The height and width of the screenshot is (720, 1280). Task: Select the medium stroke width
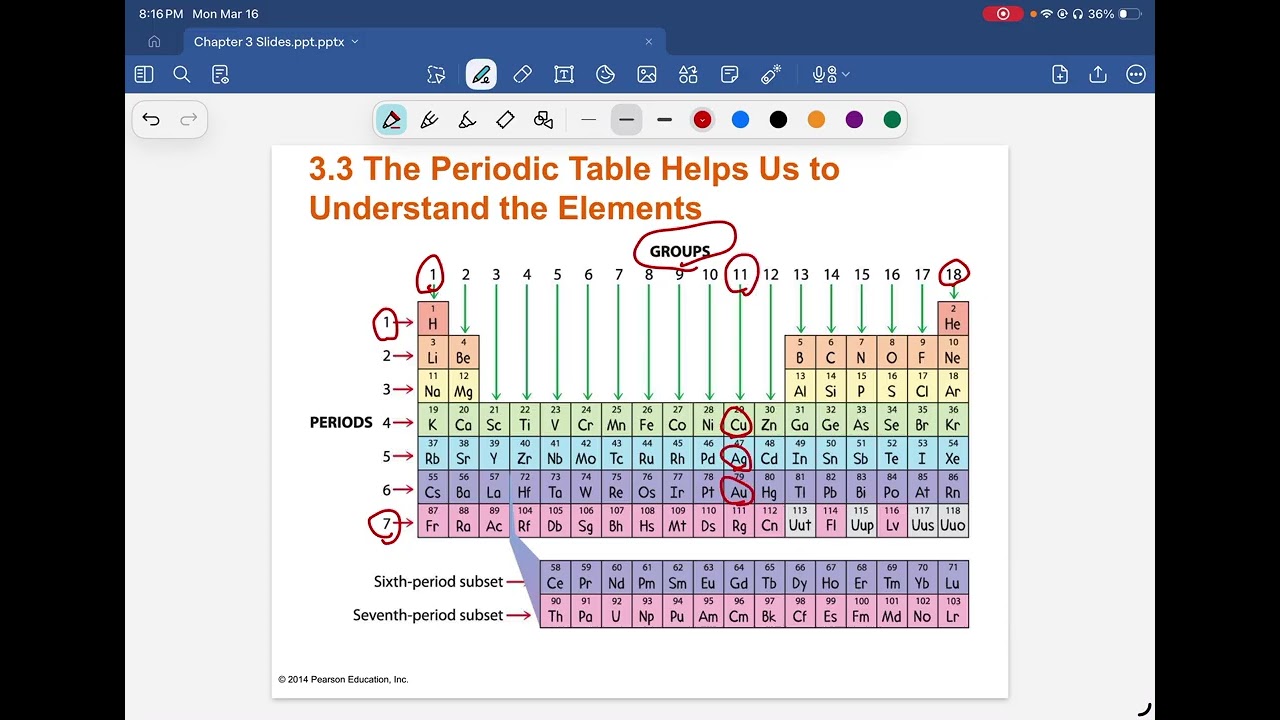coord(626,120)
